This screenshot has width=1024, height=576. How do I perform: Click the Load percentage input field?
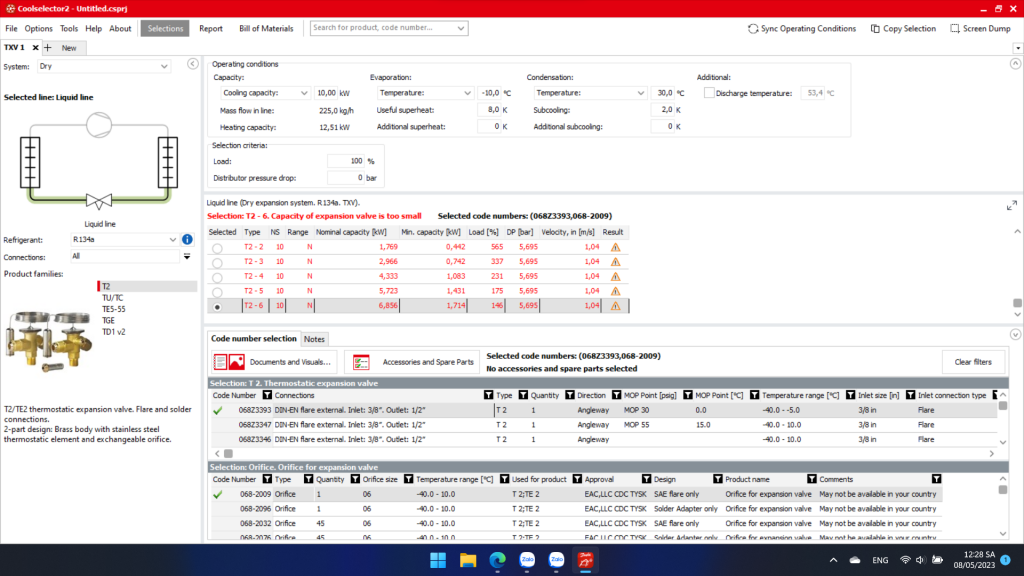(x=345, y=161)
